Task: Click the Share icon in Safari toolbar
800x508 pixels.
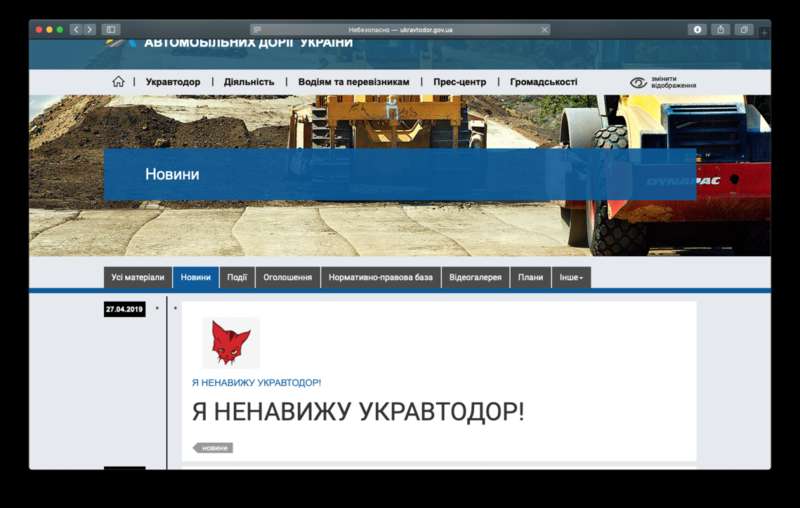Action: pos(720,30)
